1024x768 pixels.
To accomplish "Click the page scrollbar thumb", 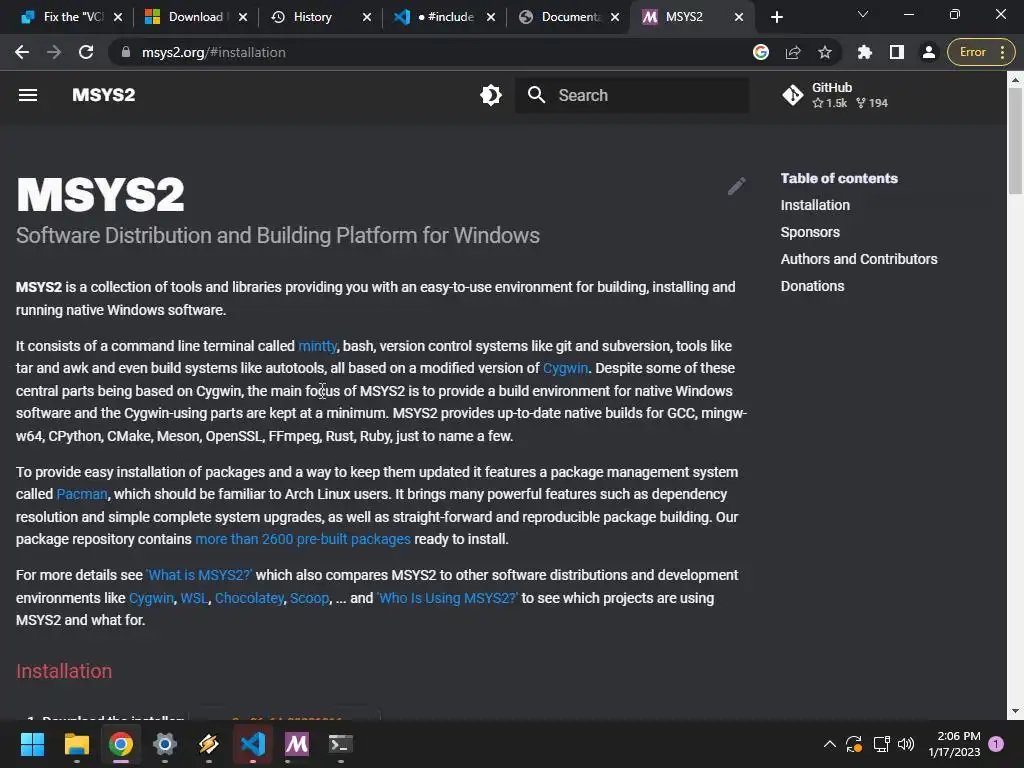I will (1015, 140).
